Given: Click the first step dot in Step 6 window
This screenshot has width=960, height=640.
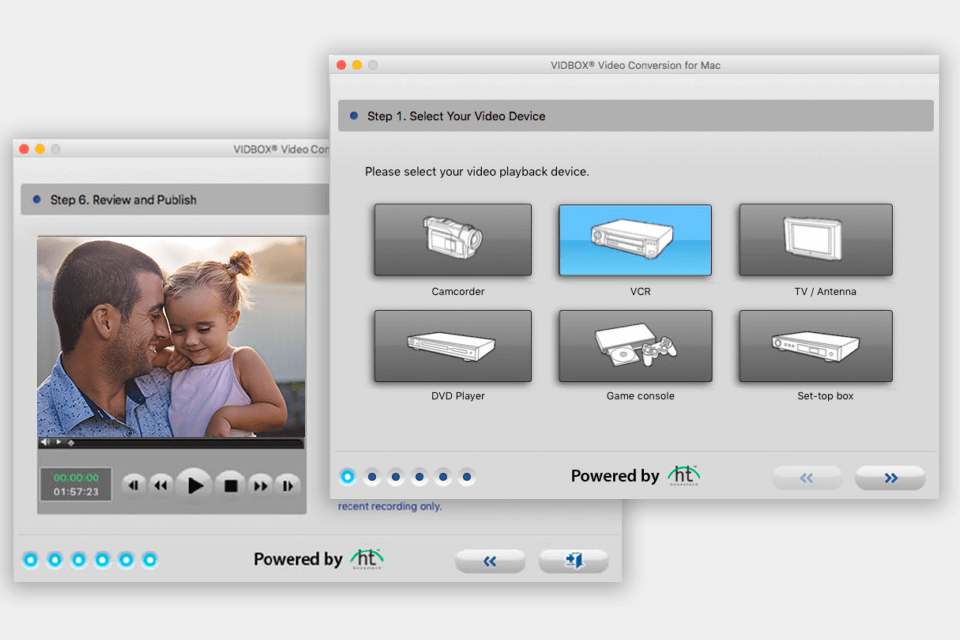Looking at the screenshot, I should point(31,559).
